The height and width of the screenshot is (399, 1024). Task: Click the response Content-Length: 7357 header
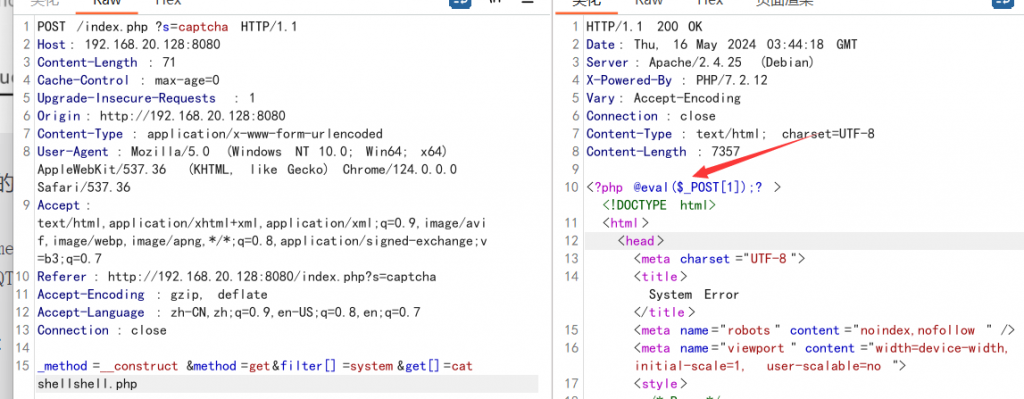(x=663, y=152)
